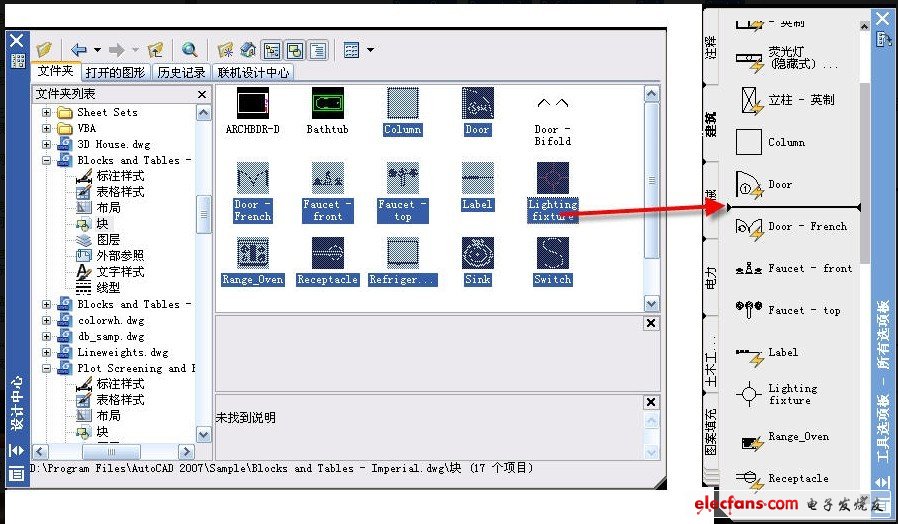The image size is (898, 524).
Task: Click the Search magnifier icon
Action: (190, 50)
